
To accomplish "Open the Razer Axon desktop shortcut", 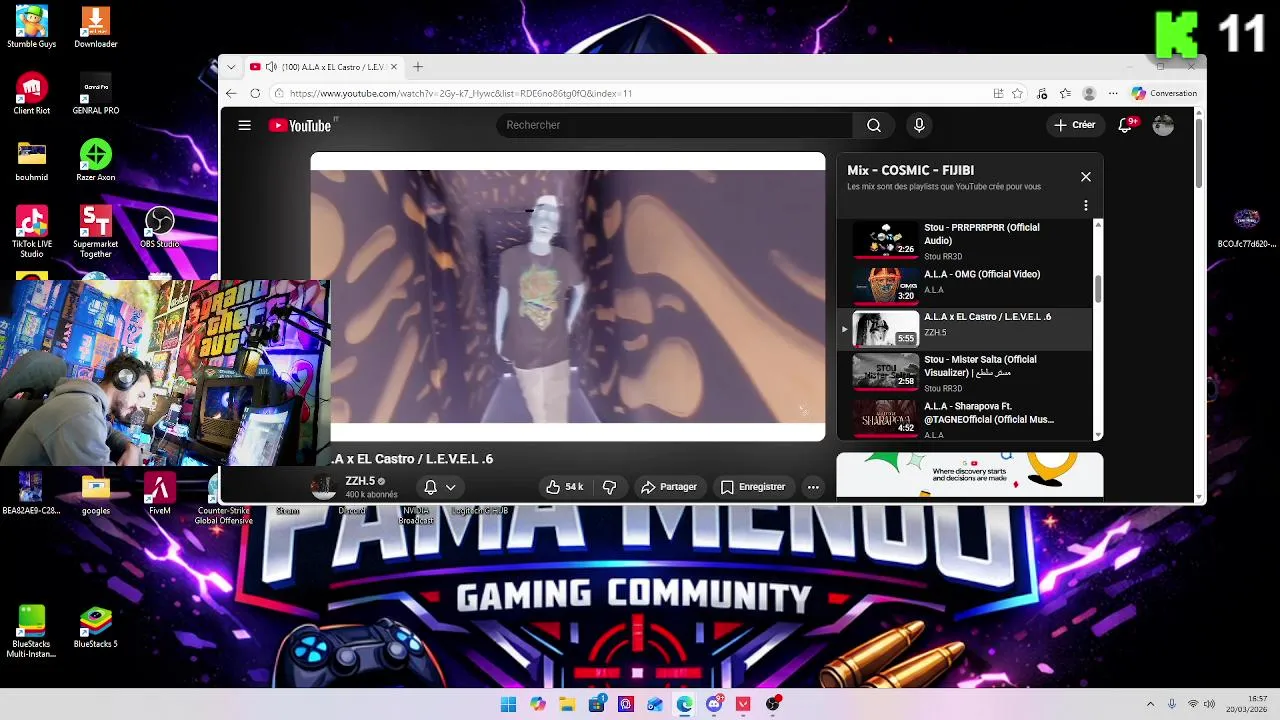I will 96,160.
